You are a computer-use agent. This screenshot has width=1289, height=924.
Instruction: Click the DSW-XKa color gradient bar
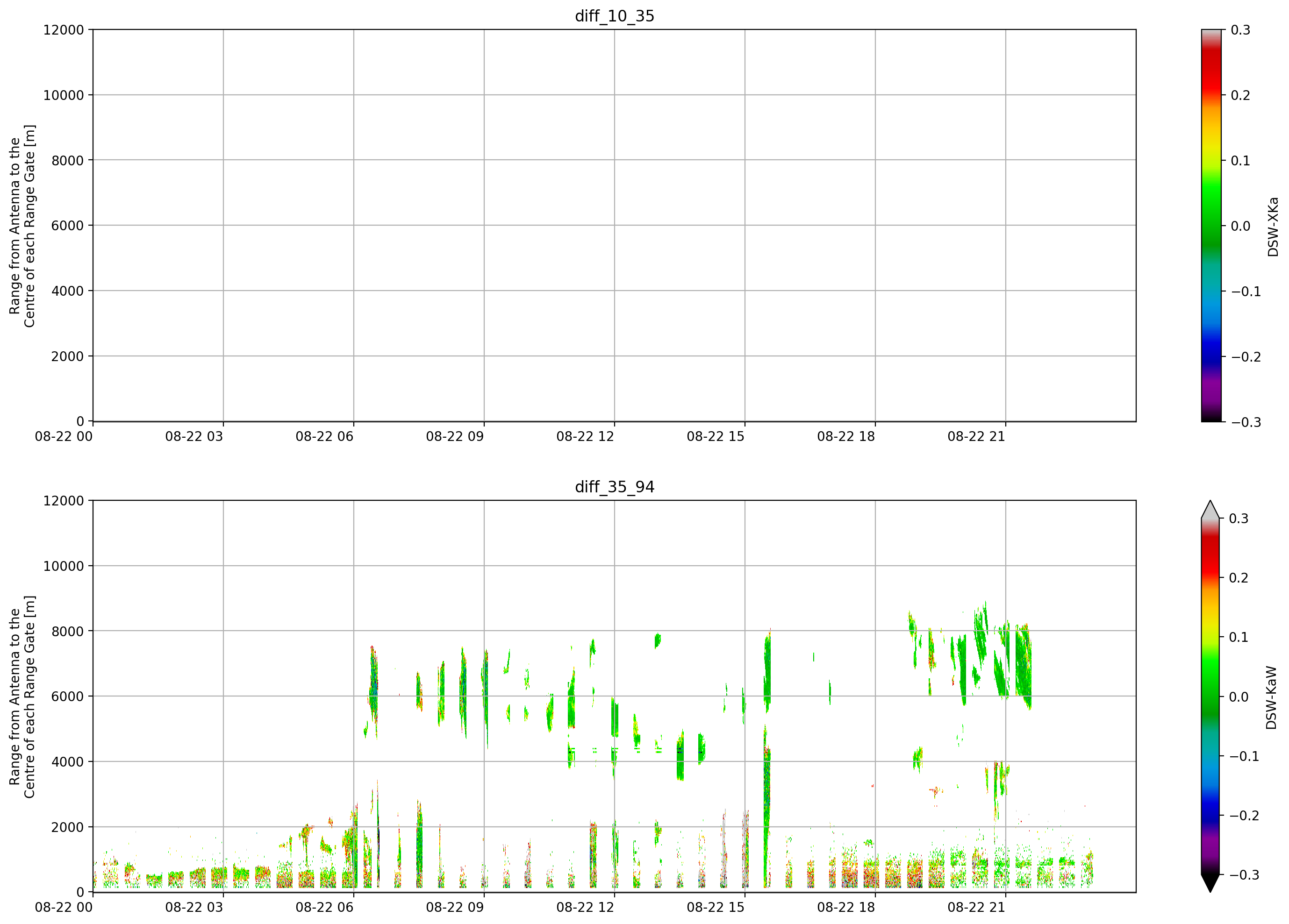pyautogui.click(x=1211, y=226)
